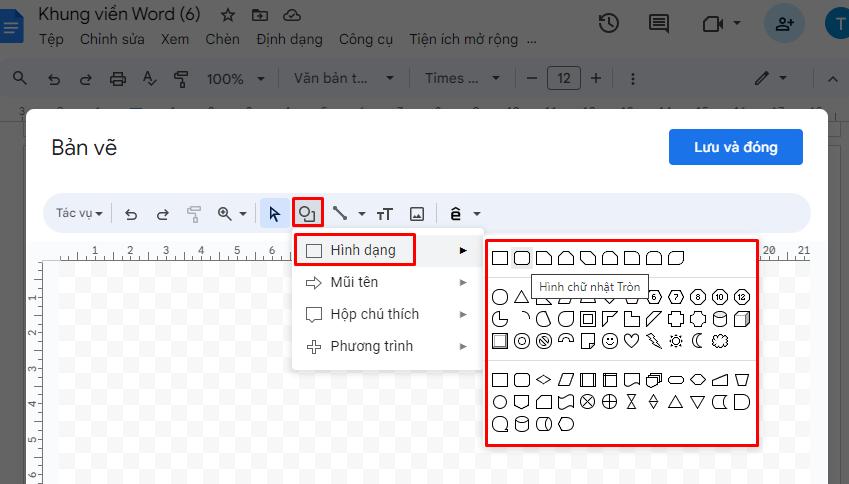Select the sun shape
Screen dimensions: 849x484
[x=676, y=341]
